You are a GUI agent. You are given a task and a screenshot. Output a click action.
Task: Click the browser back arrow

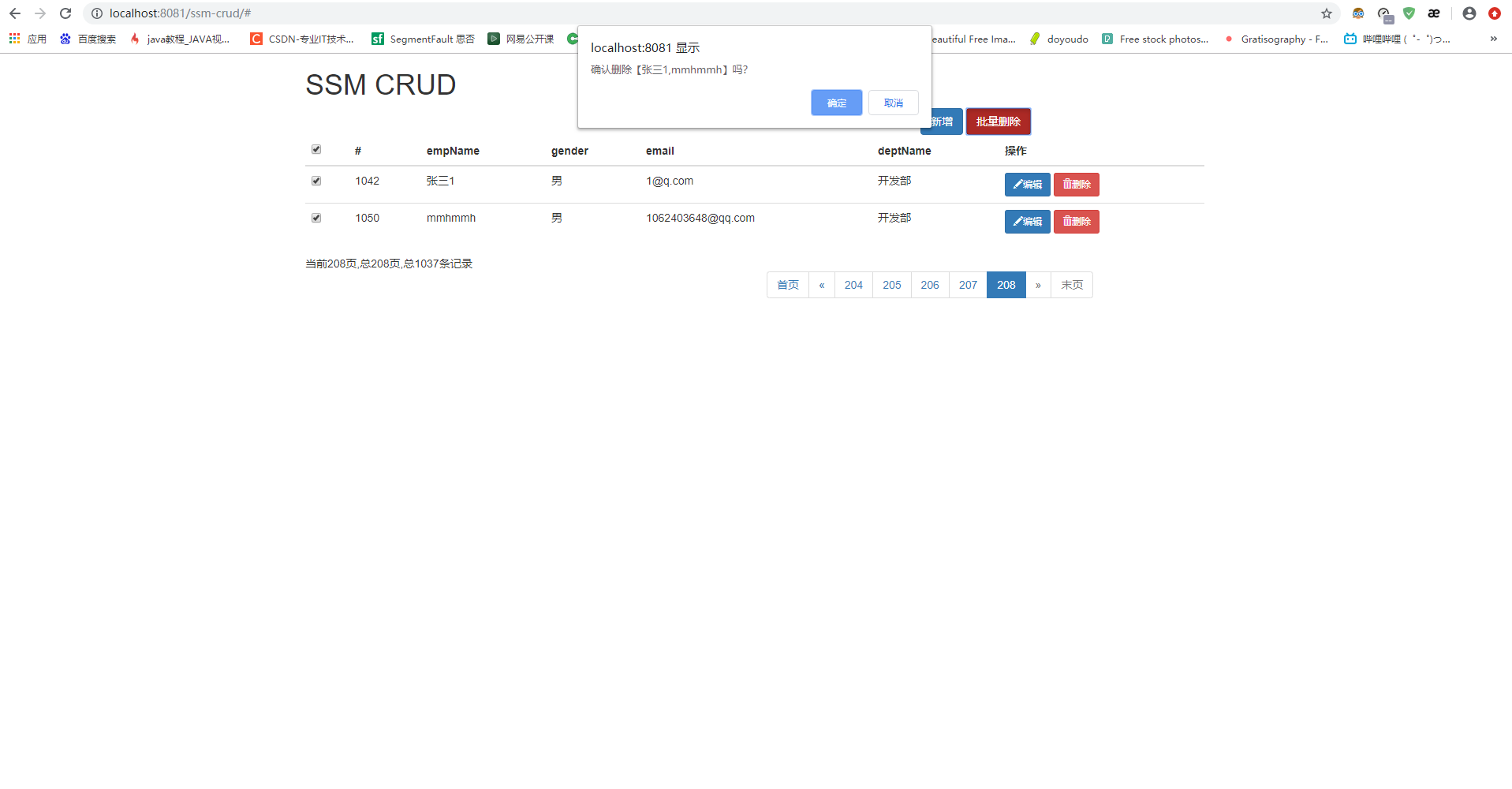click(14, 13)
